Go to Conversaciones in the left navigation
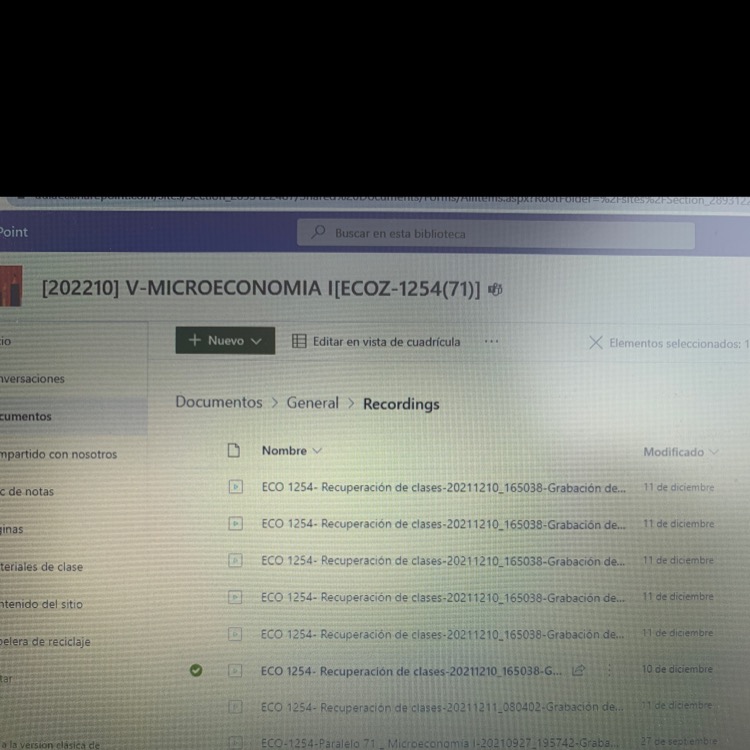 (32, 379)
